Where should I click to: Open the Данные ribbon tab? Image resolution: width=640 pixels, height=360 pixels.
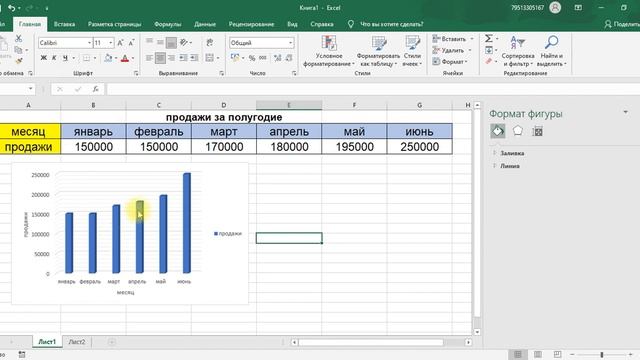coord(205,24)
